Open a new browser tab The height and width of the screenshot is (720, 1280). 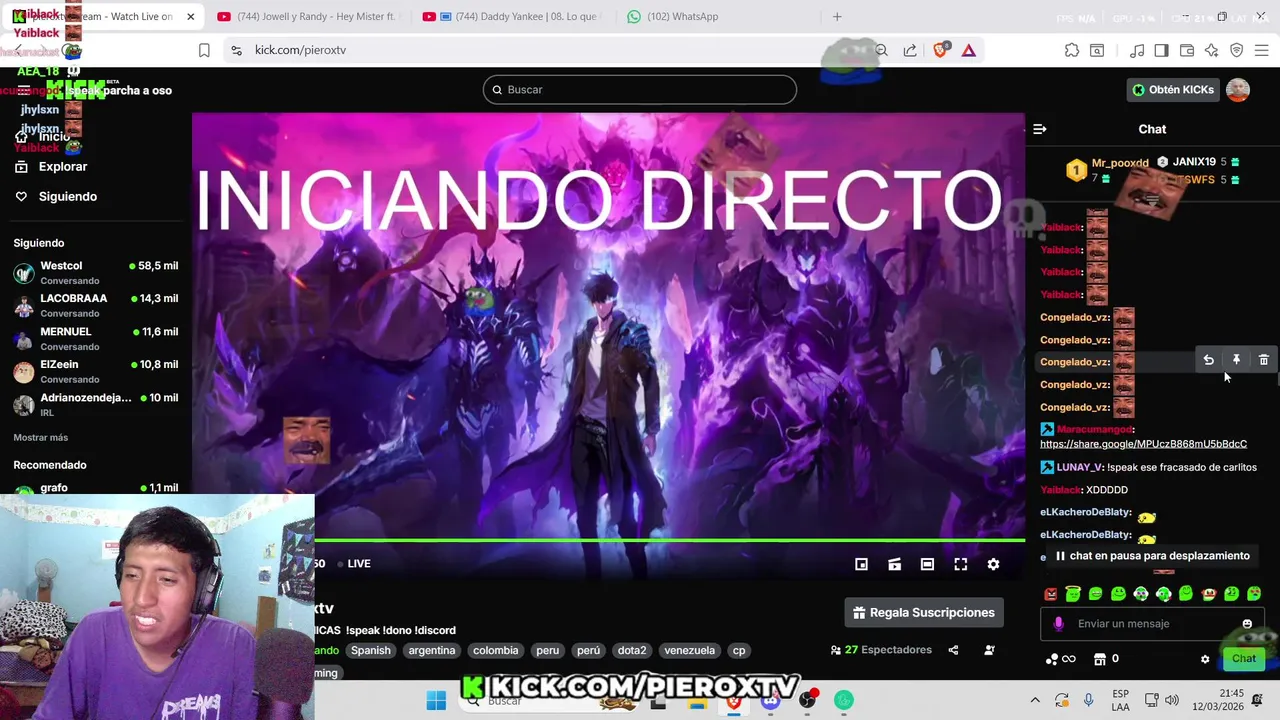837,17
